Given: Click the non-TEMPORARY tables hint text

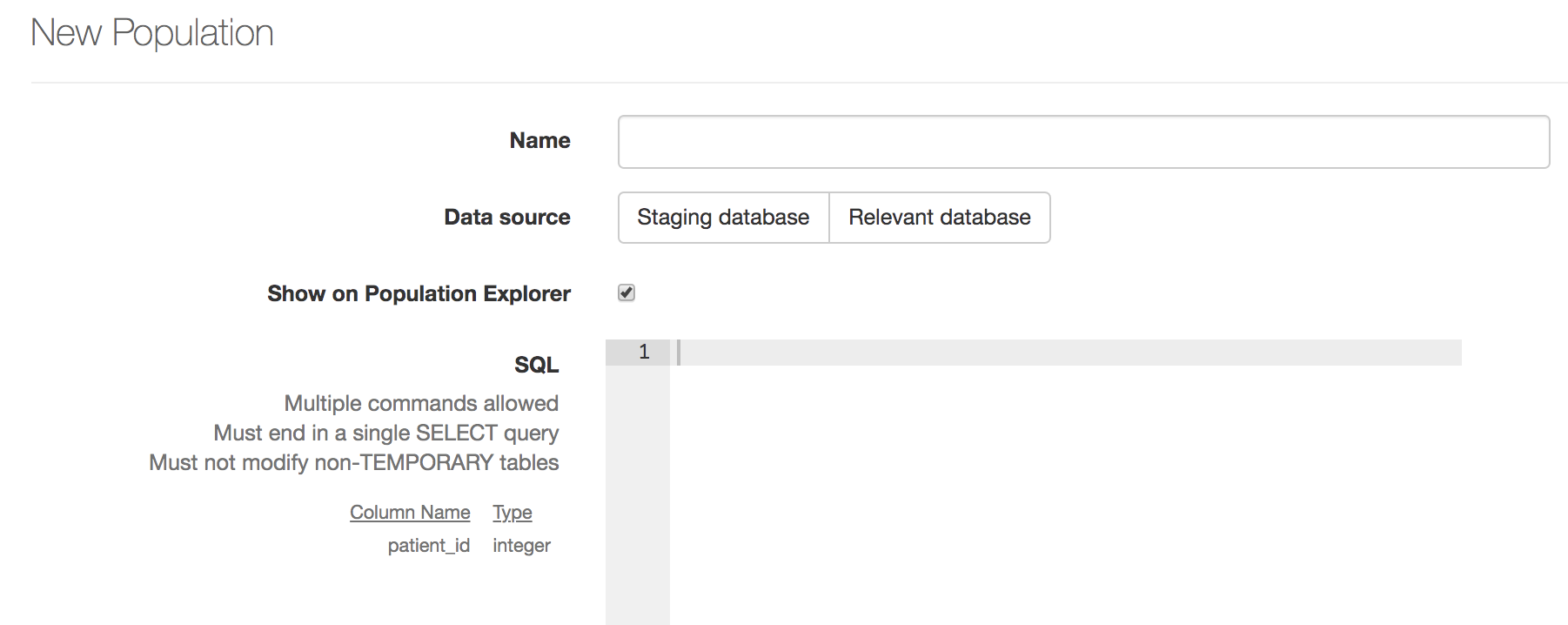Looking at the screenshot, I should (x=354, y=463).
